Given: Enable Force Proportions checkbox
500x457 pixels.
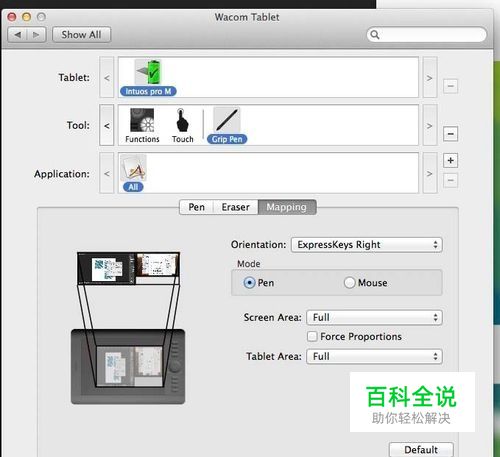Looking at the screenshot, I should pyautogui.click(x=312, y=336).
